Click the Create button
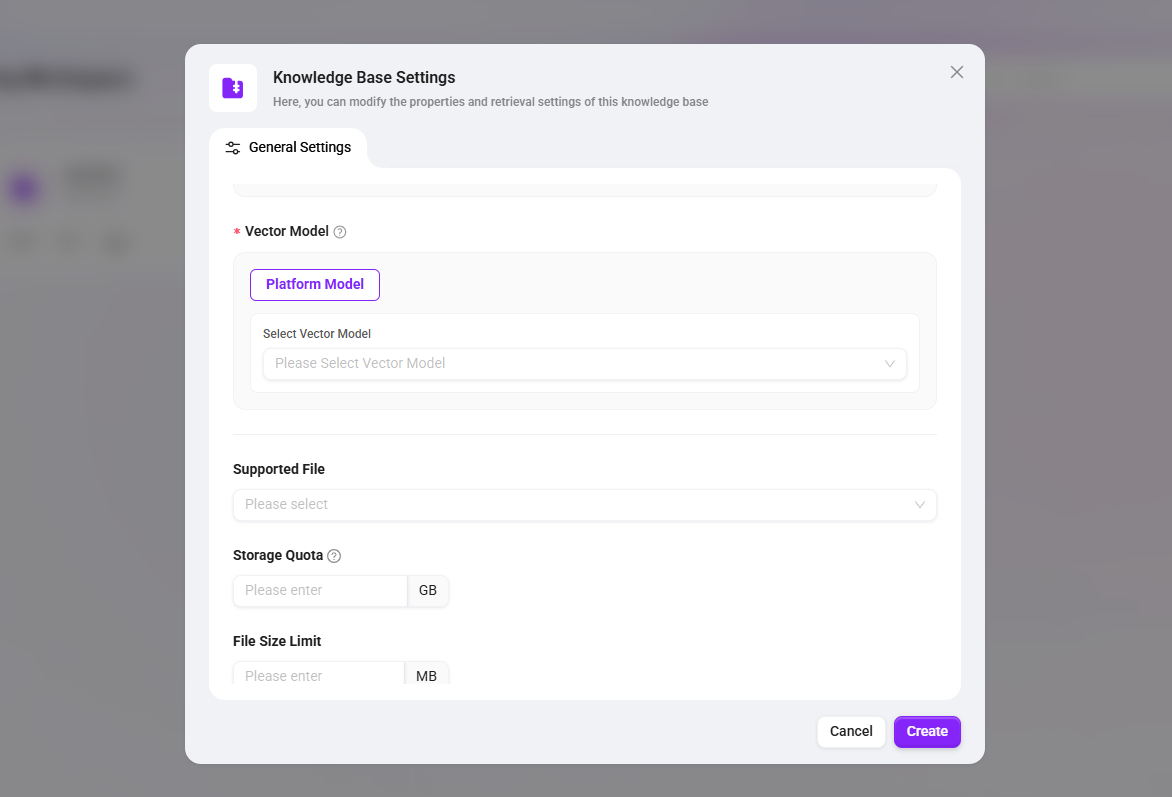The width and height of the screenshot is (1172, 797). click(x=927, y=731)
